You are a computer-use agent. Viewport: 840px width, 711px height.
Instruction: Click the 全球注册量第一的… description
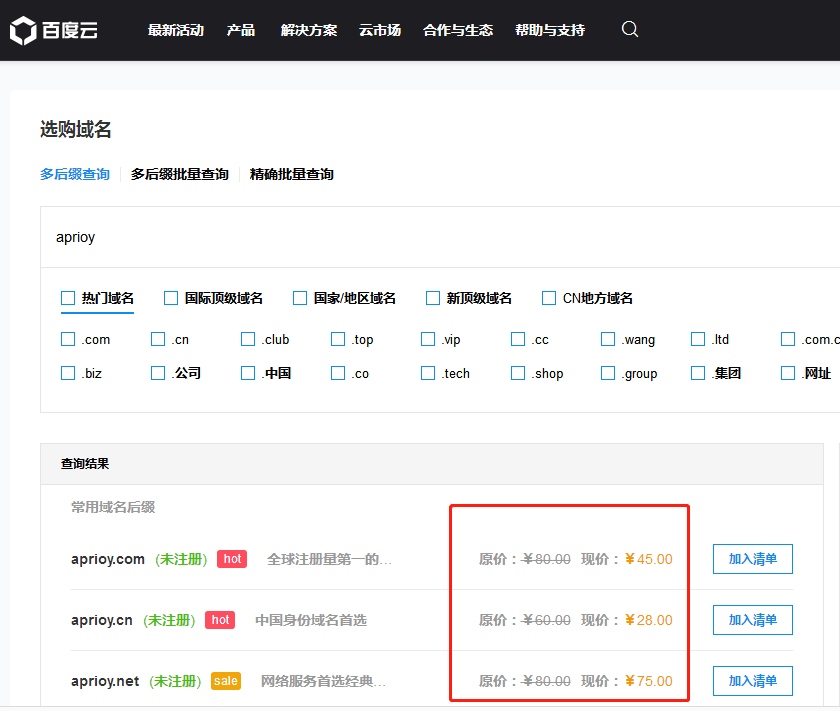(x=329, y=559)
